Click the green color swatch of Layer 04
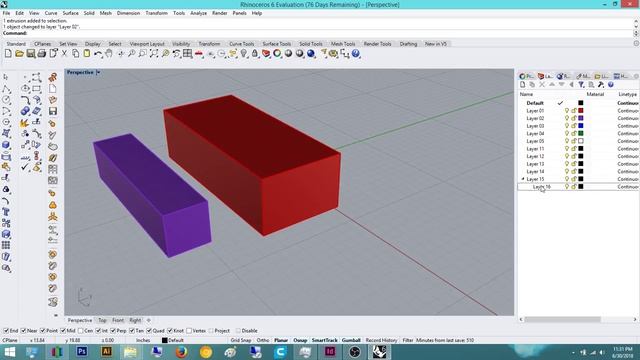The width and height of the screenshot is (640, 360). (581, 133)
